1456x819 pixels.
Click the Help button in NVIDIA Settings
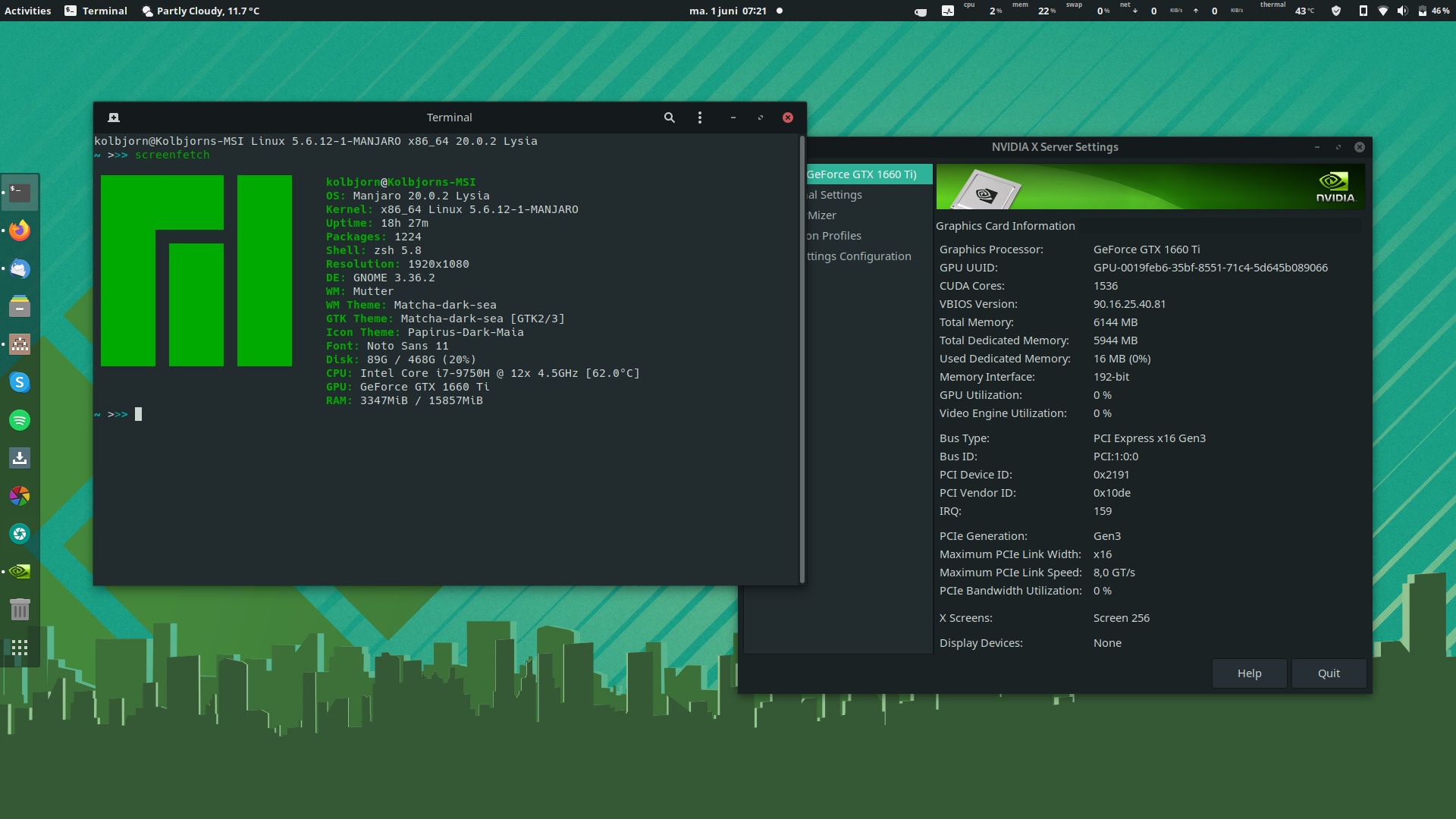(1249, 673)
